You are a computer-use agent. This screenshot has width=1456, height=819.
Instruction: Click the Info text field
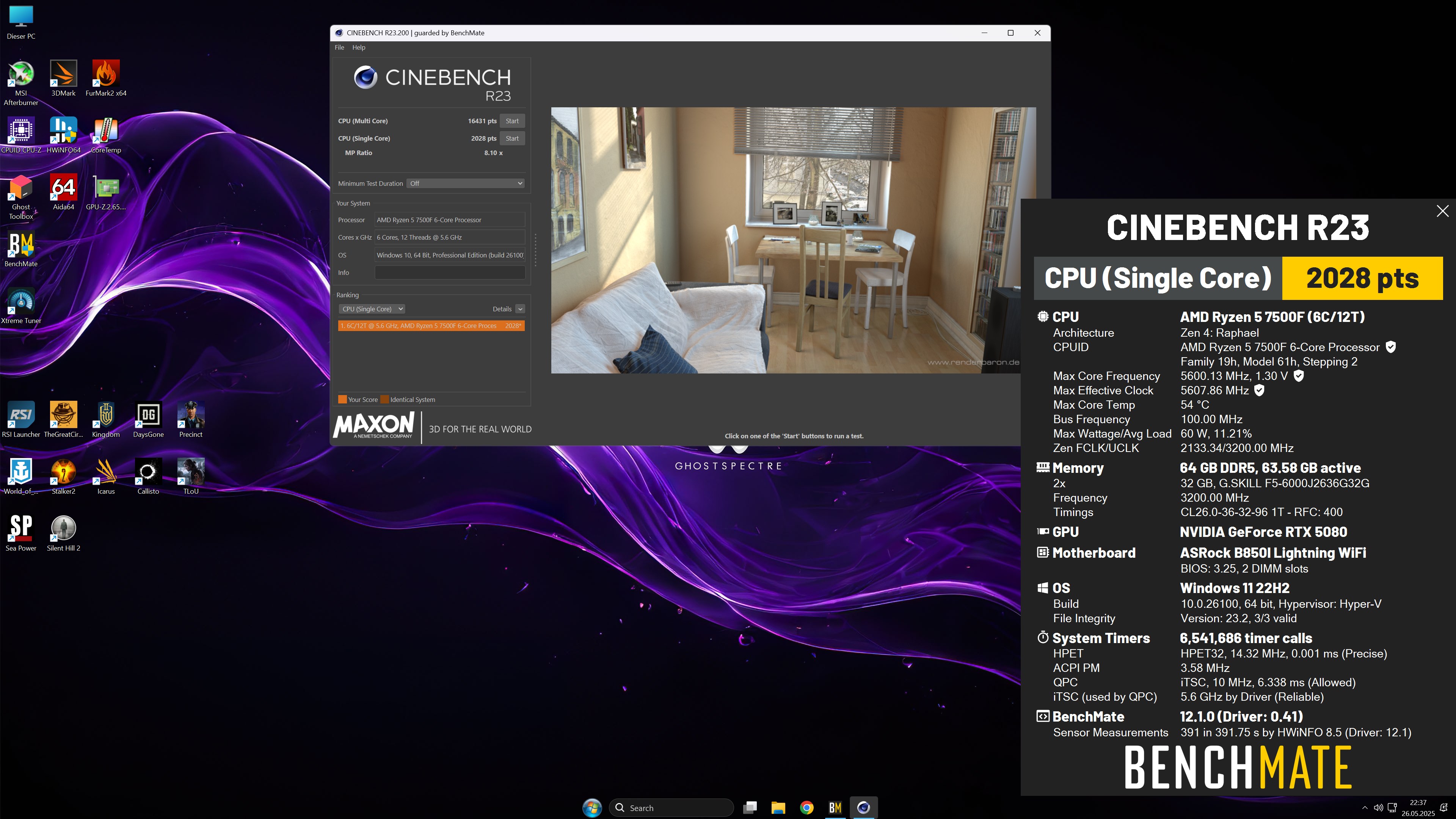tap(450, 273)
